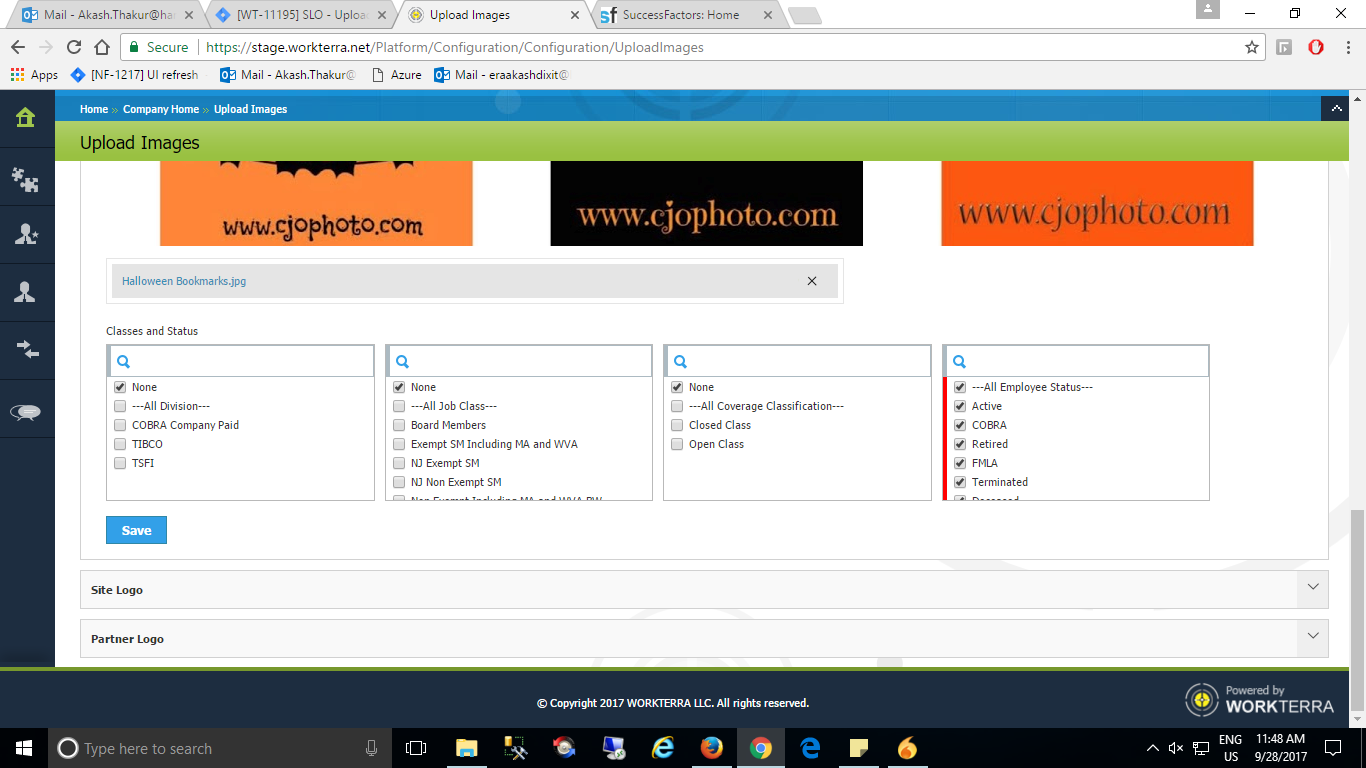
Task: Uncheck the Terminated employee status
Action: pyautogui.click(x=960, y=482)
